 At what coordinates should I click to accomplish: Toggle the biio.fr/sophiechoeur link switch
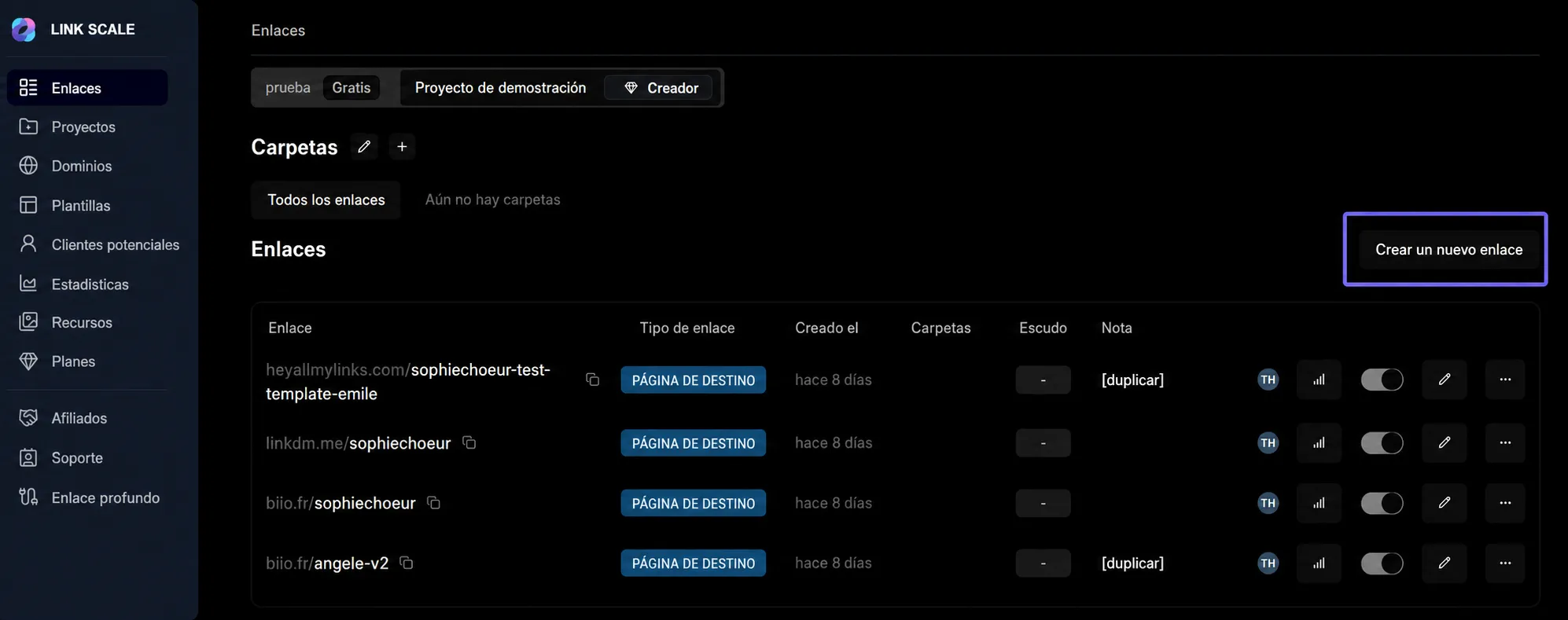[x=1382, y=503]
